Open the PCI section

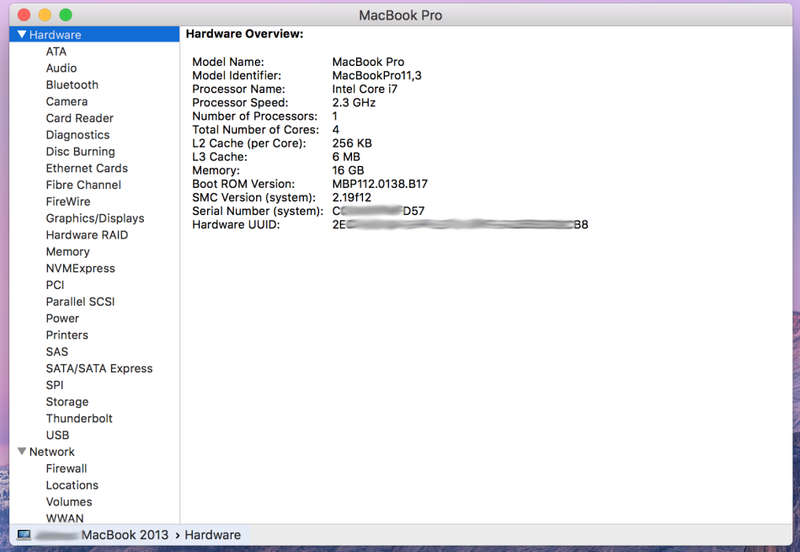(55, 285)
